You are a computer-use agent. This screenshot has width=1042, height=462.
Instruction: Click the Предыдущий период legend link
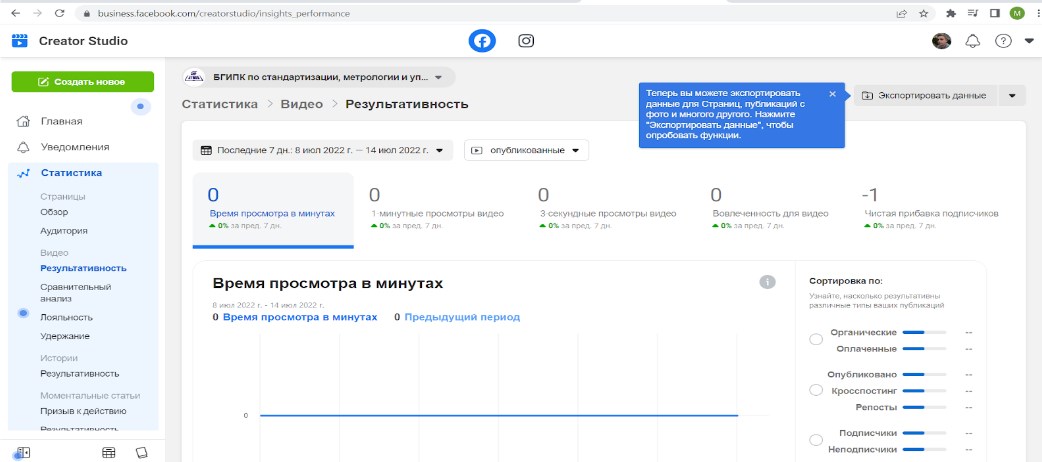[x=462, y=317]
